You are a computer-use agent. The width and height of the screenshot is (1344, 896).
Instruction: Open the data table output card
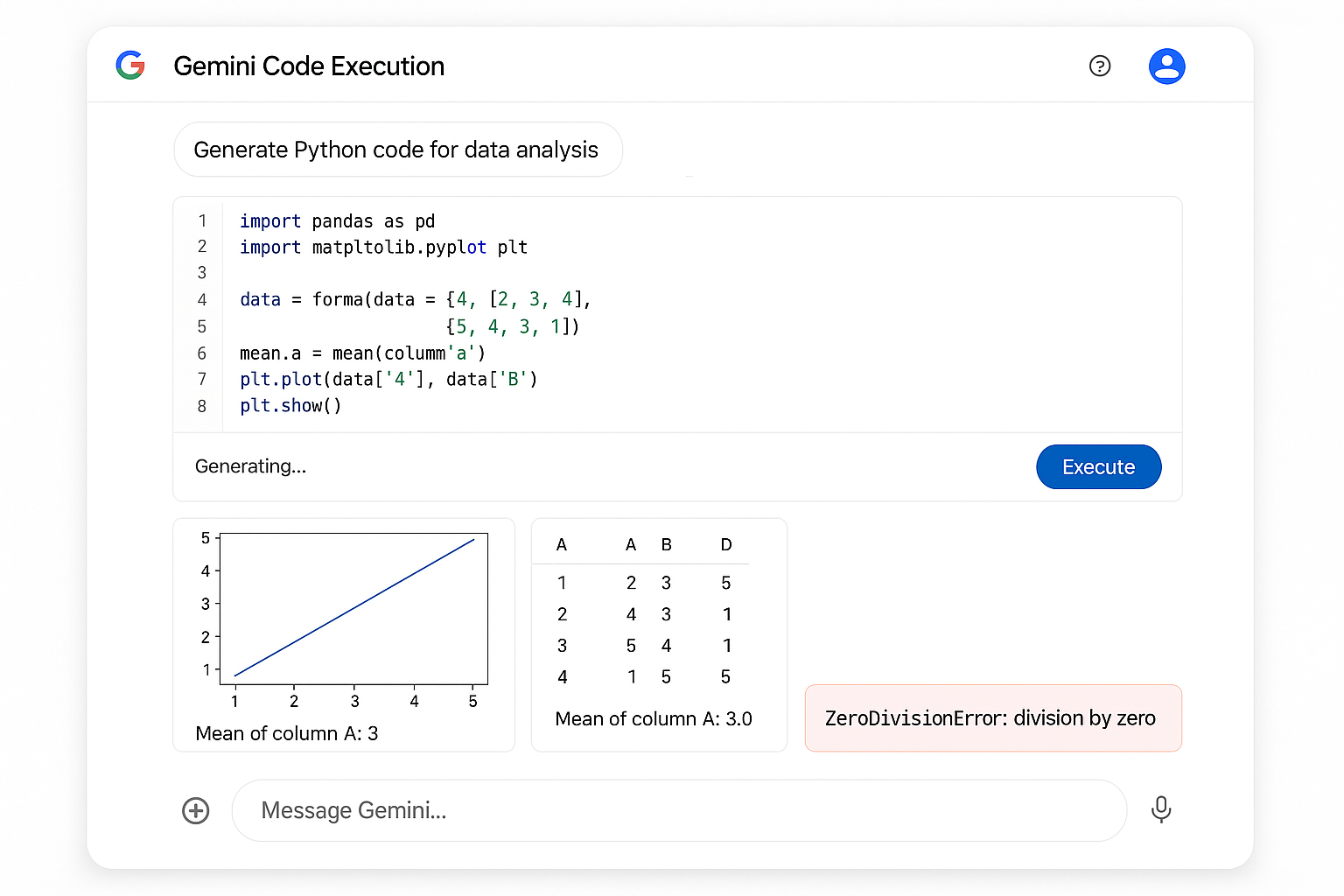(x=659, y=635)
